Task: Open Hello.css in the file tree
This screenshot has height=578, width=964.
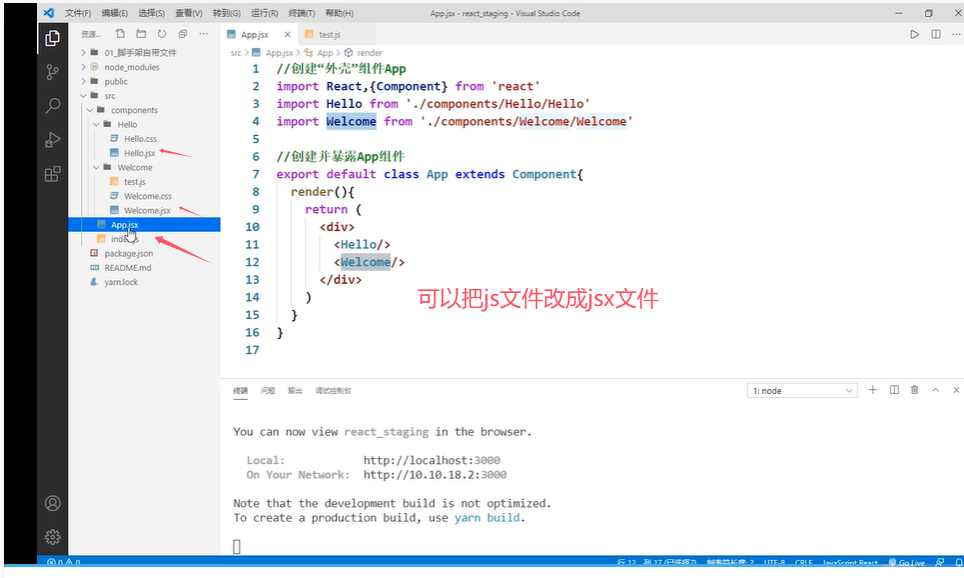Action: click(140, 138)
